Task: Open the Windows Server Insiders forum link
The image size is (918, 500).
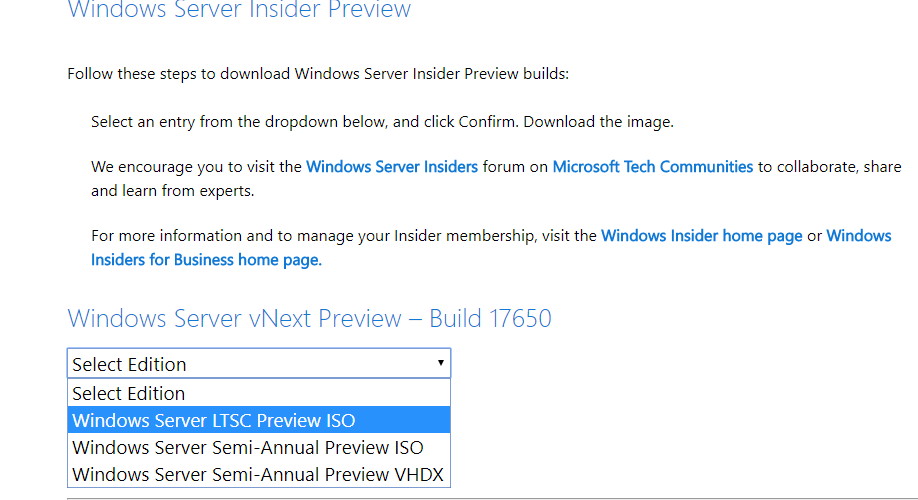Action: 392,167
